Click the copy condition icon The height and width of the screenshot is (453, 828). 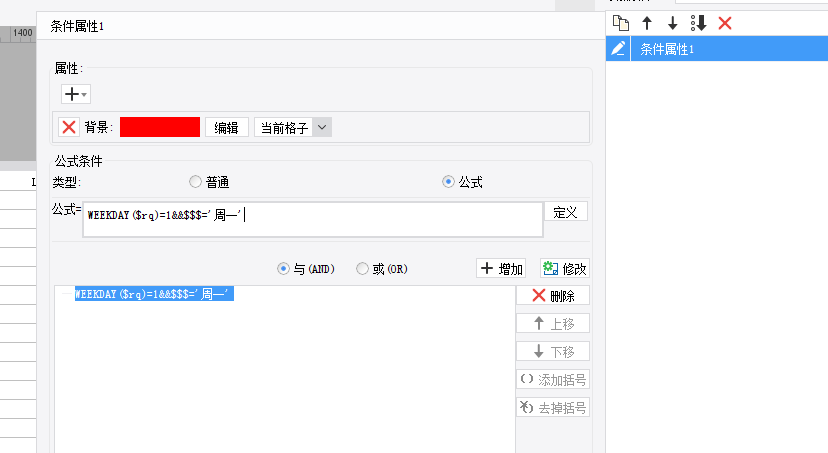[x=620, y=23]
